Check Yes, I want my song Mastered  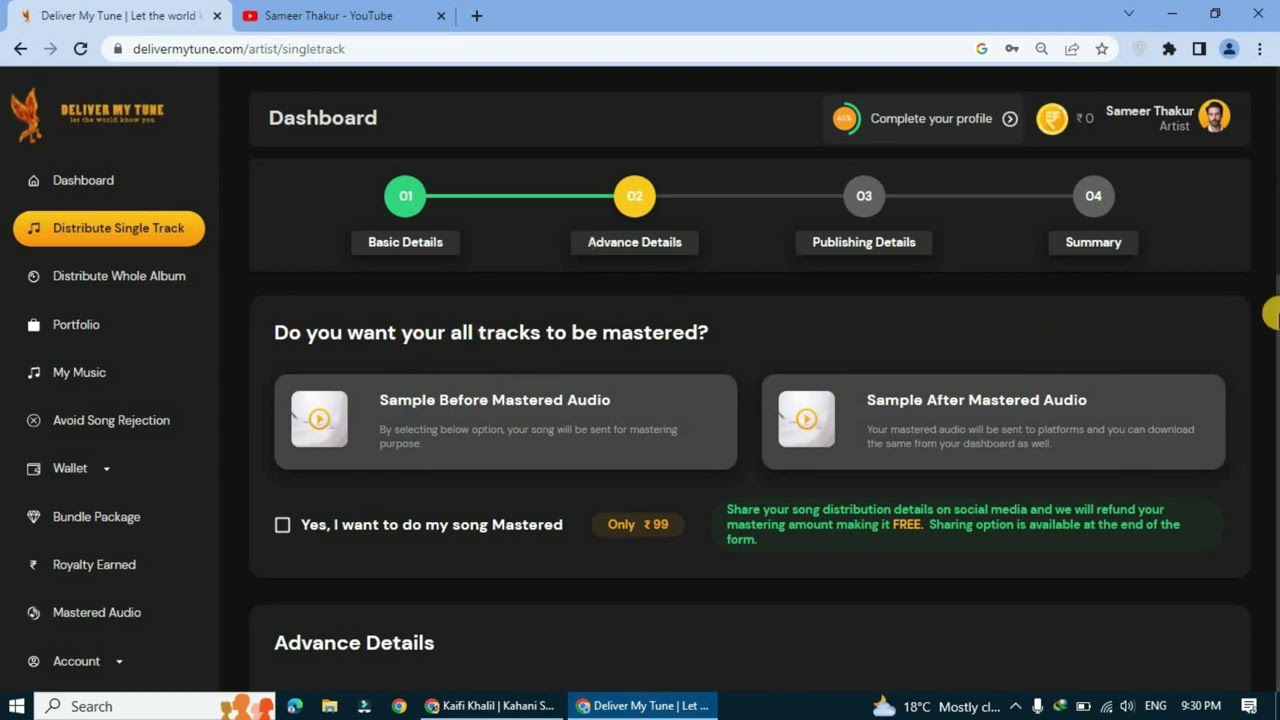click(282, 525)
